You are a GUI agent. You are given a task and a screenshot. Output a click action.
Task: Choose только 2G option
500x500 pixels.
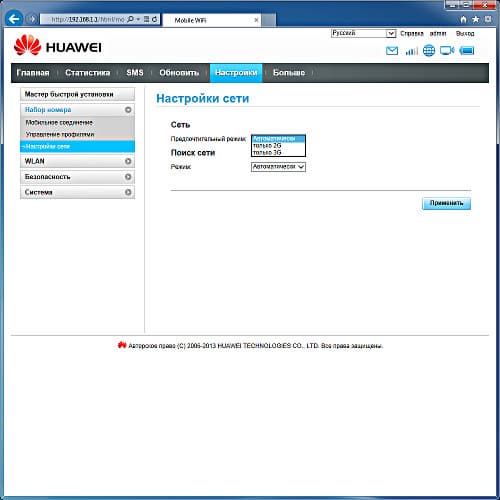click(278, 146)
